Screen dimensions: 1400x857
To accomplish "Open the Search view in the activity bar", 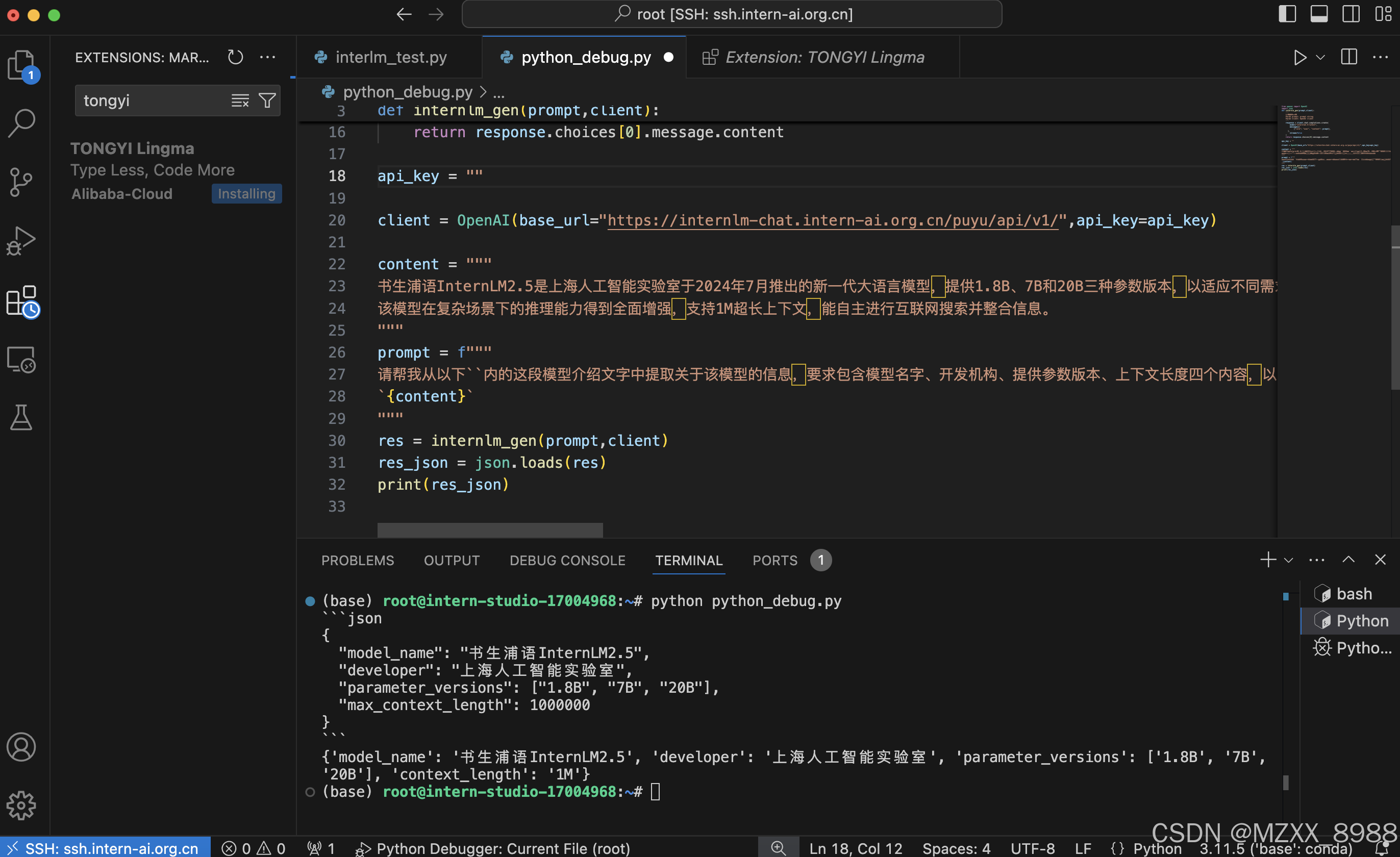I will click(x=21, y=121).
